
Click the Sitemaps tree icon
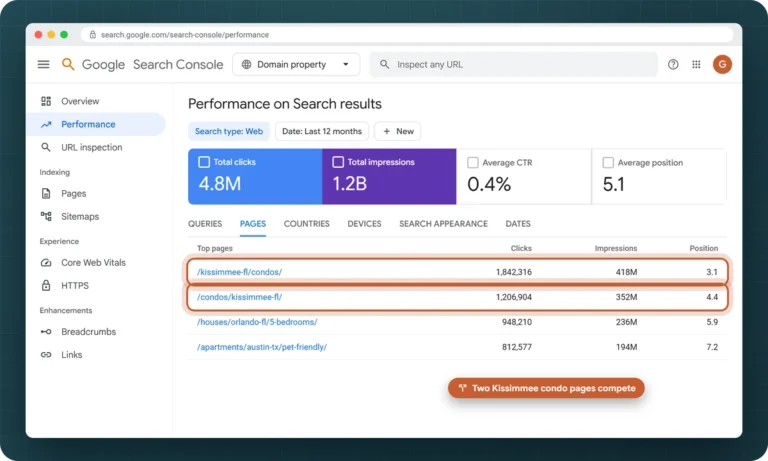point(46,217)
